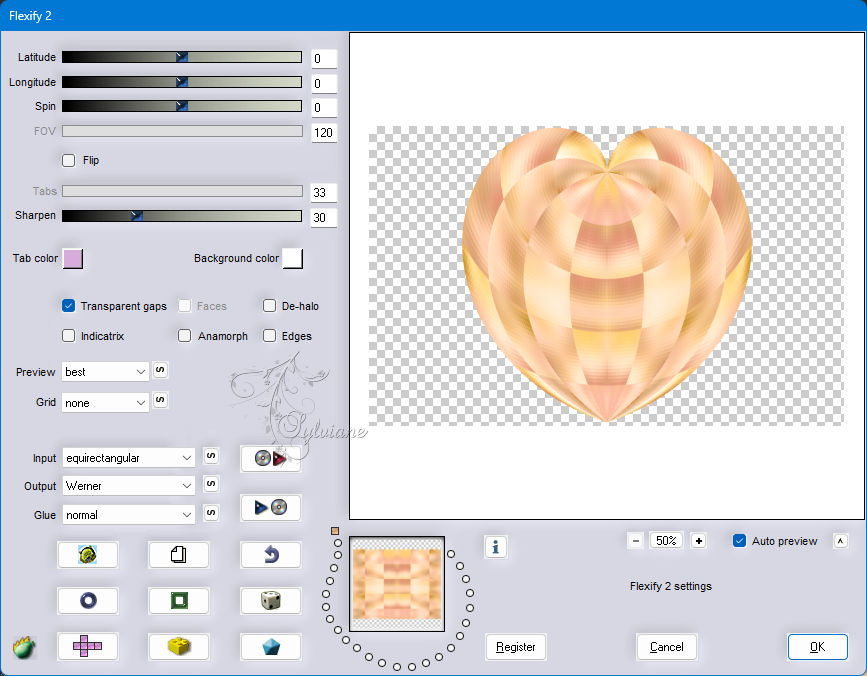The width and height of the screenshot is (867, 676).
Task: Zoom out with the minus button
Action: click(x=636, y=541)
